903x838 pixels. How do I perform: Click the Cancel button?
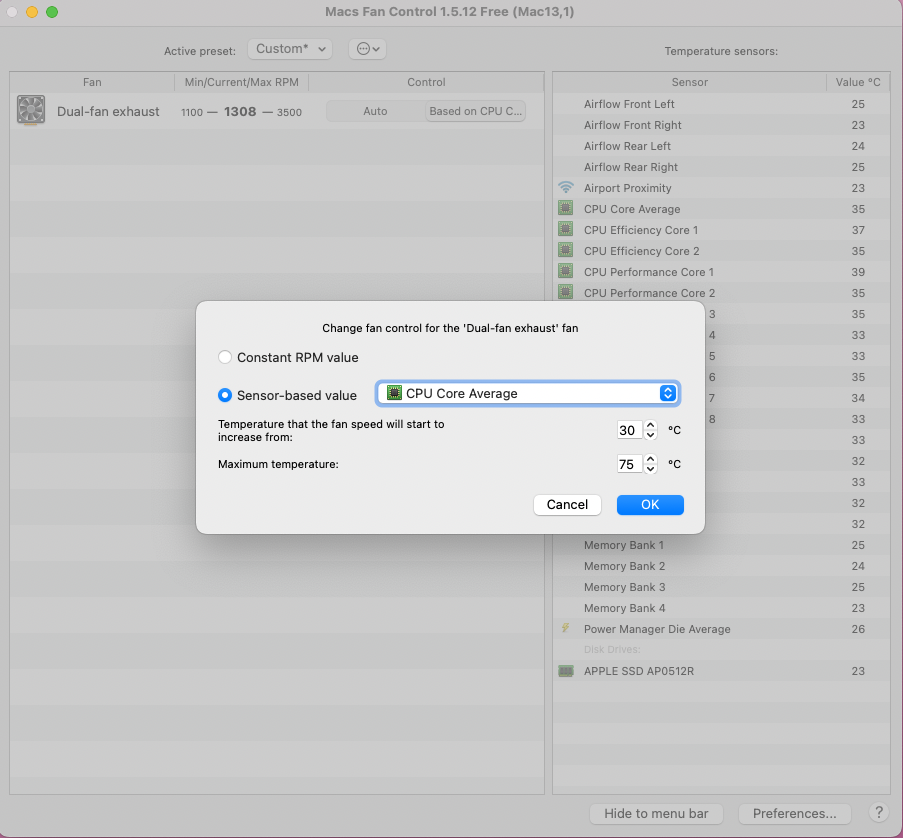coord(567,505)
